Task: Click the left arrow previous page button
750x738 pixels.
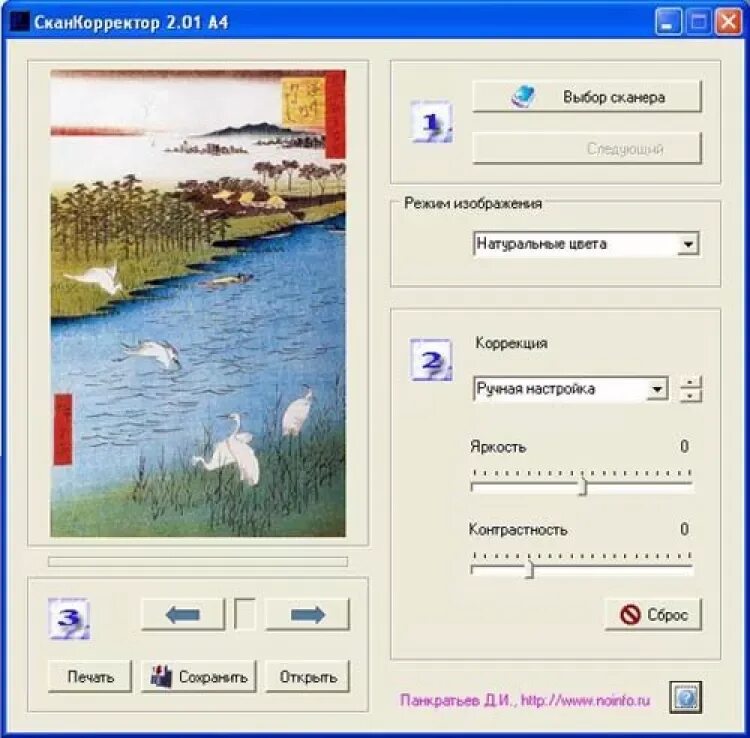Action: (x=183, y=615)
